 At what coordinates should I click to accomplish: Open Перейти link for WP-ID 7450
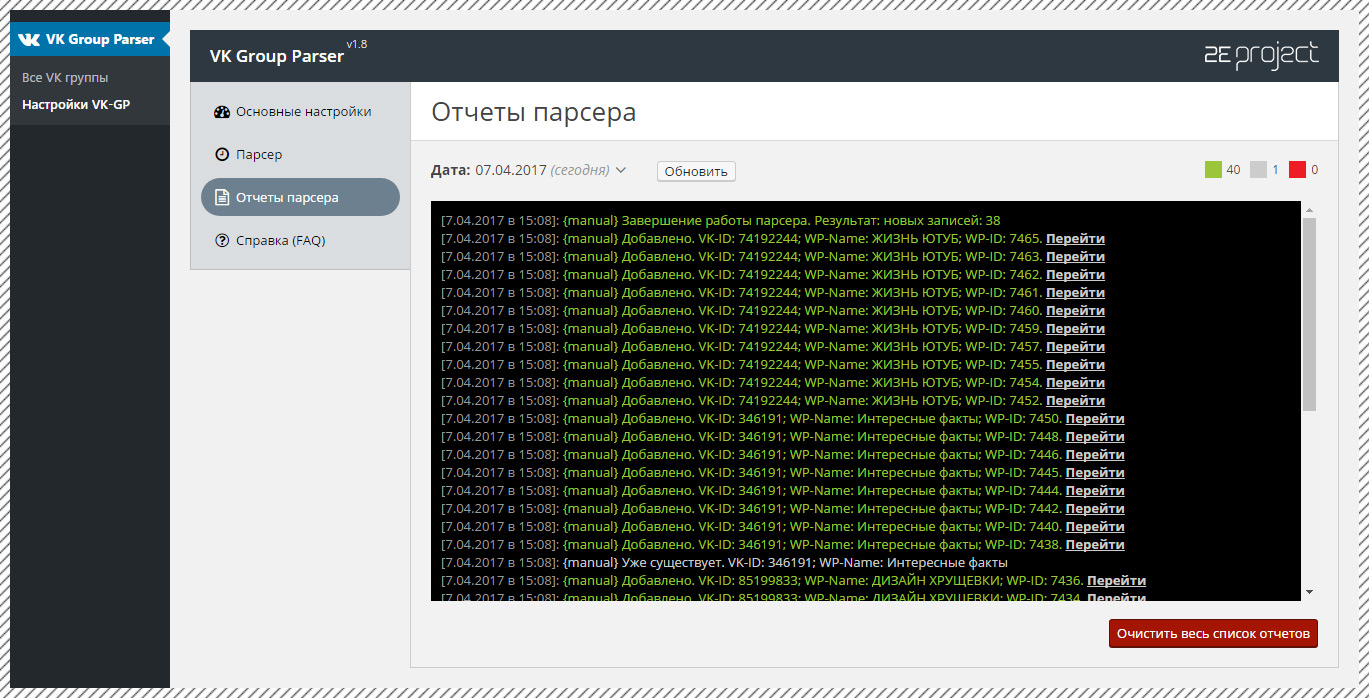click(1094, 419)
